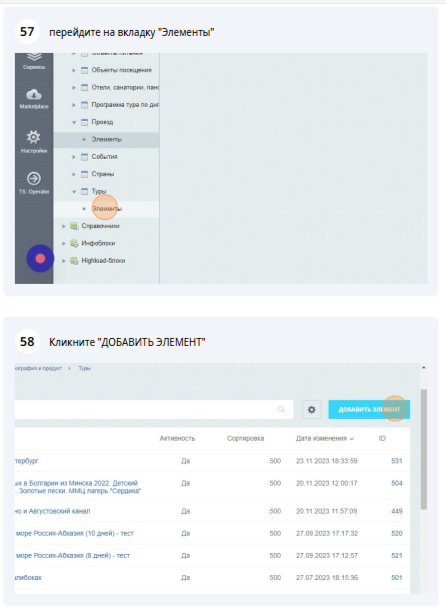Click the Справочники folder icon
The image size is (446, 613).
74,226
